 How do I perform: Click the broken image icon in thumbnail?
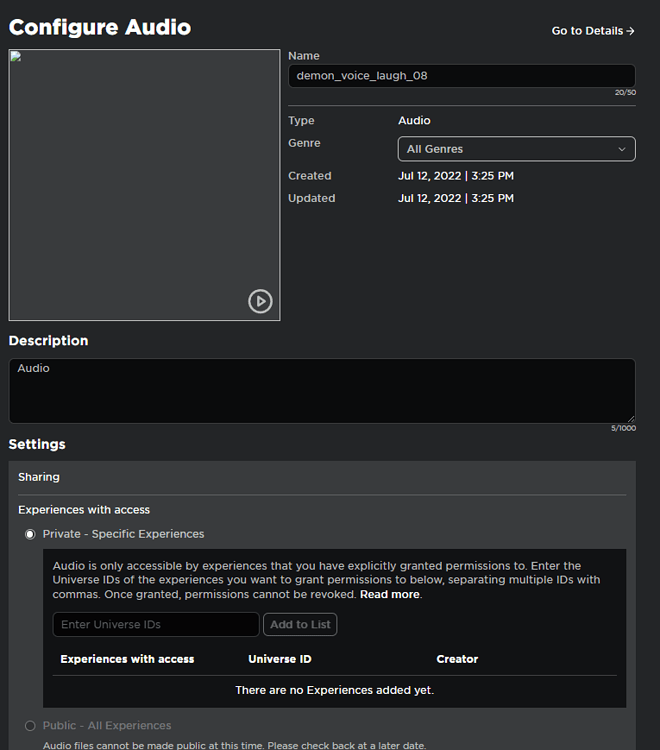(x=16, y=56)
